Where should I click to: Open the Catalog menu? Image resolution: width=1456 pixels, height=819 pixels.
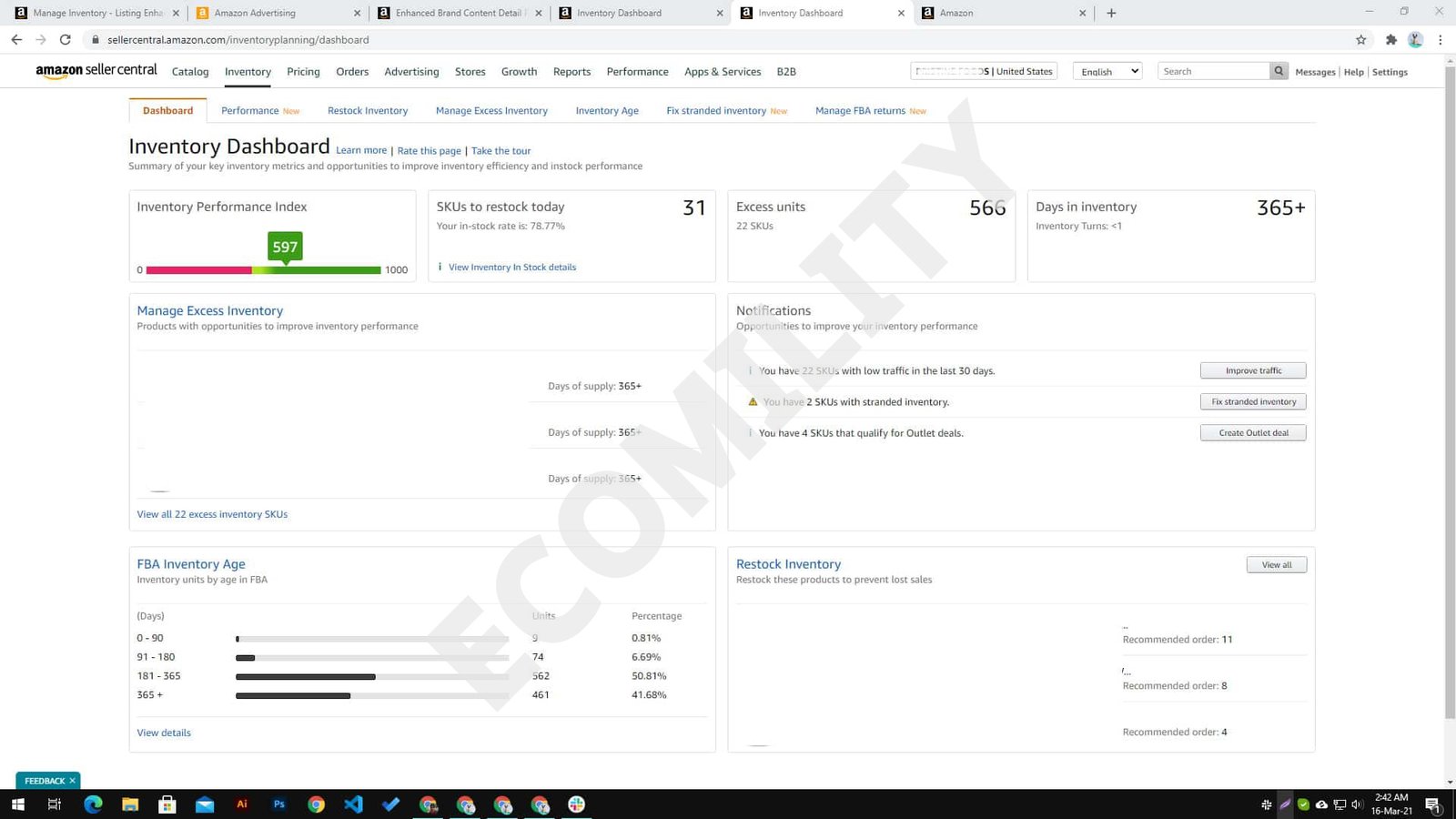click(190, 72)
